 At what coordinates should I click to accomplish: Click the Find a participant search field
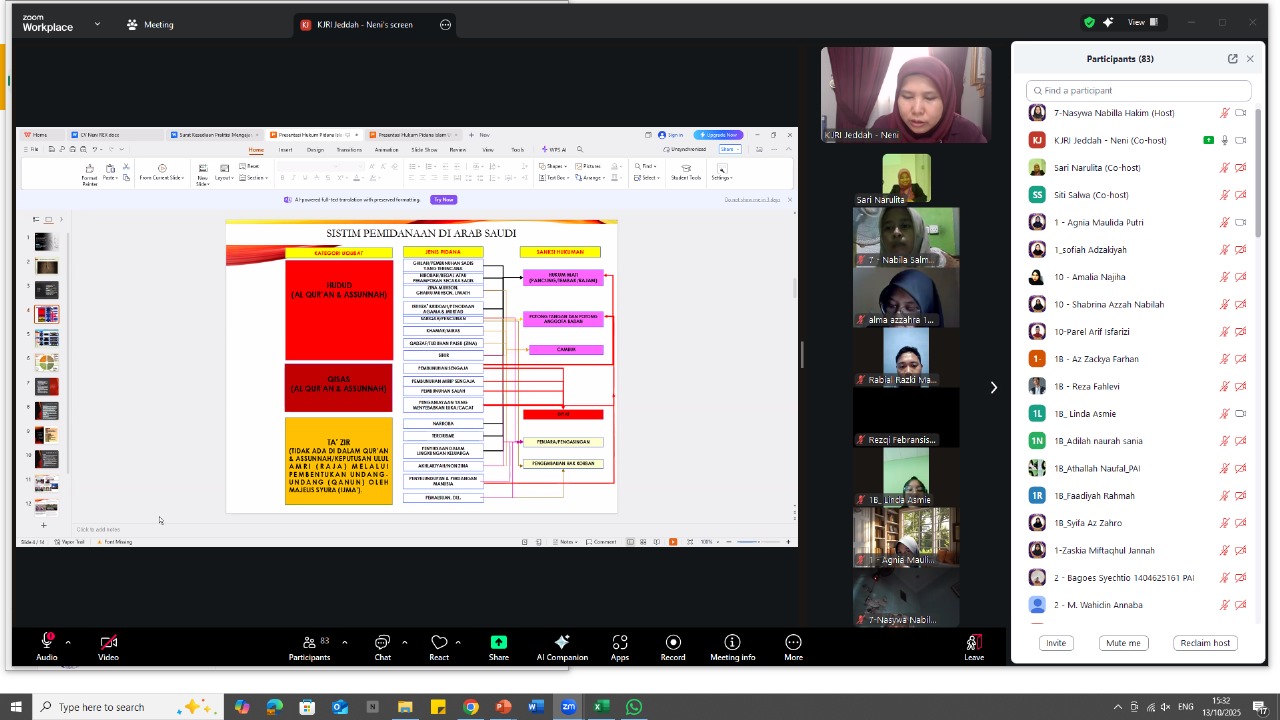(1140, 91)
